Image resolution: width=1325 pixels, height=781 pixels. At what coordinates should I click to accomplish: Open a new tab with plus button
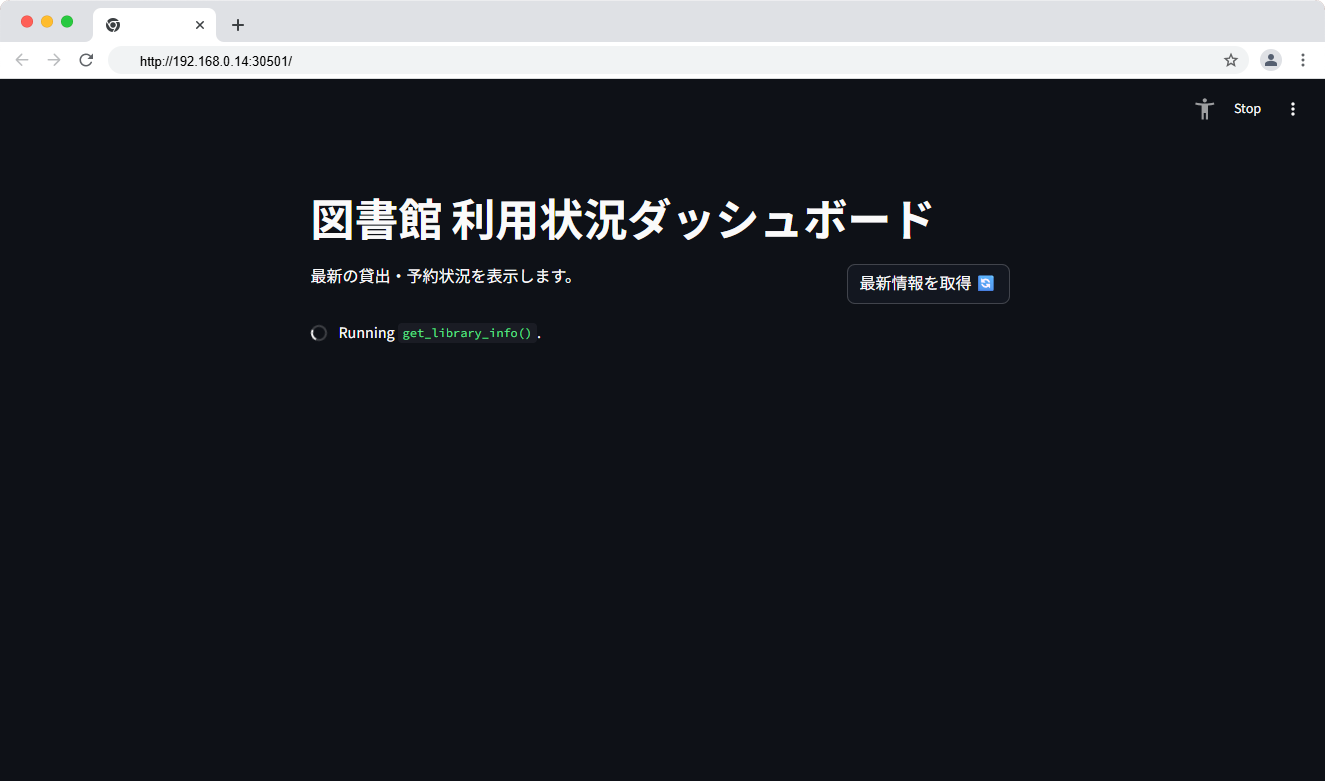(x=238, y=25)
